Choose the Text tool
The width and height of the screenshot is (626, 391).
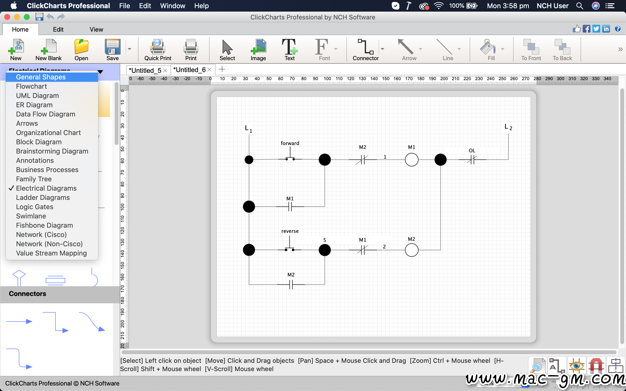click(x=289, y=50)
